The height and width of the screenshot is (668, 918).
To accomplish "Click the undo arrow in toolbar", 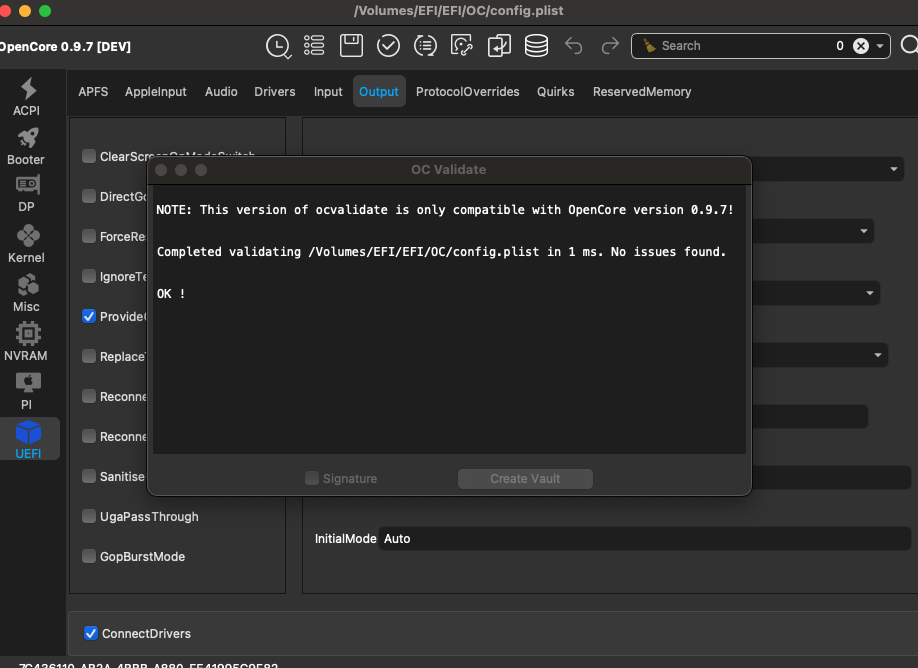I will click(x=574, y=46).
